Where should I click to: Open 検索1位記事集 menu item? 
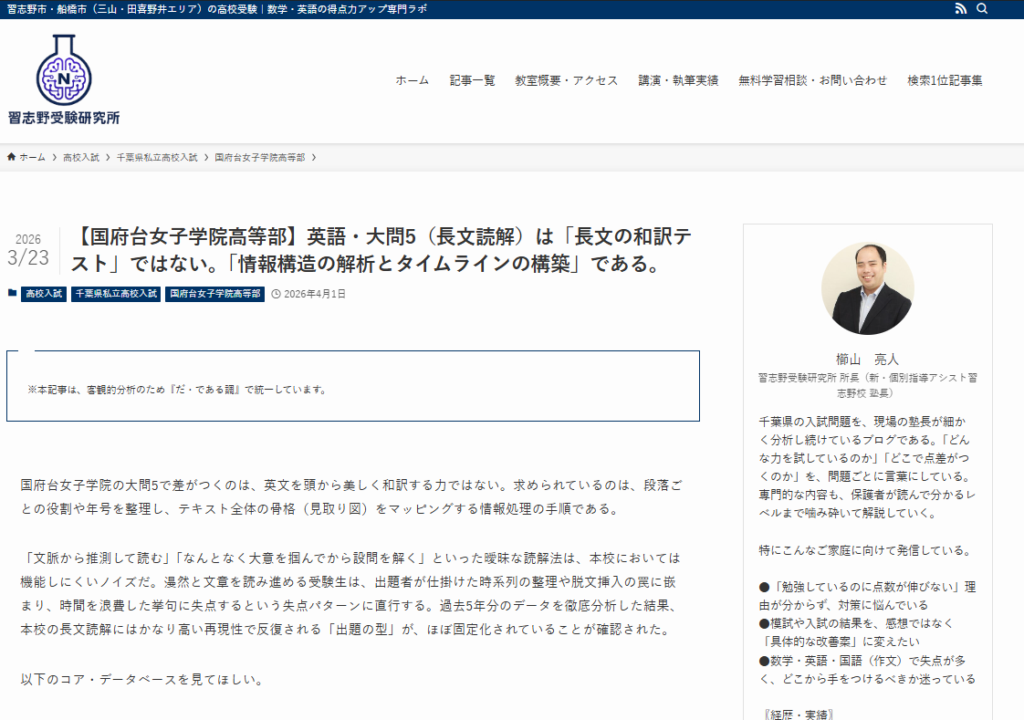945,81
